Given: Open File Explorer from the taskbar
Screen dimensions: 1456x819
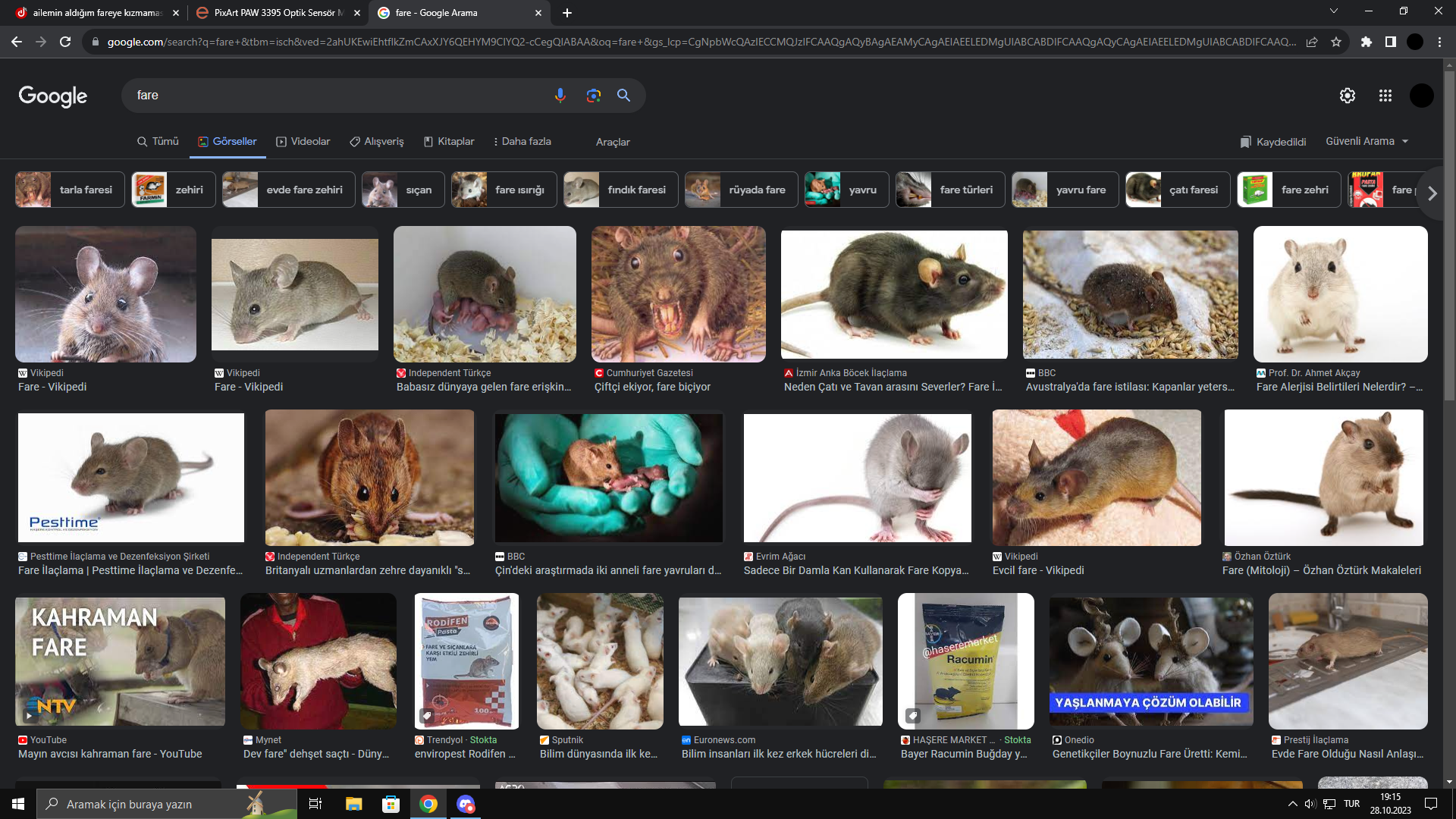Looking at the screenshot, I should [353, 804].
